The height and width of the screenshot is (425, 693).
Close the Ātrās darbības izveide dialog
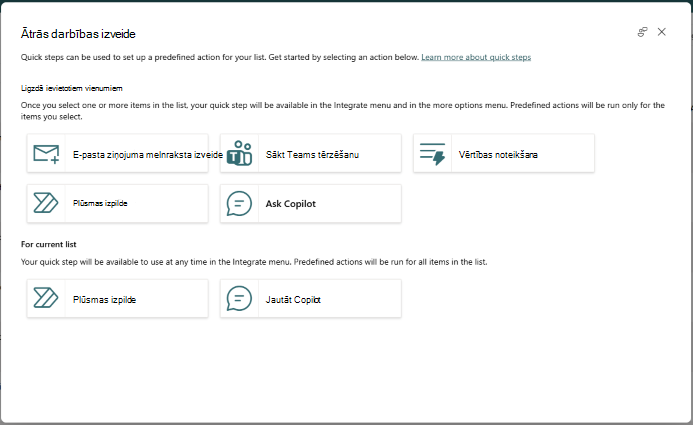click(662, 32)
